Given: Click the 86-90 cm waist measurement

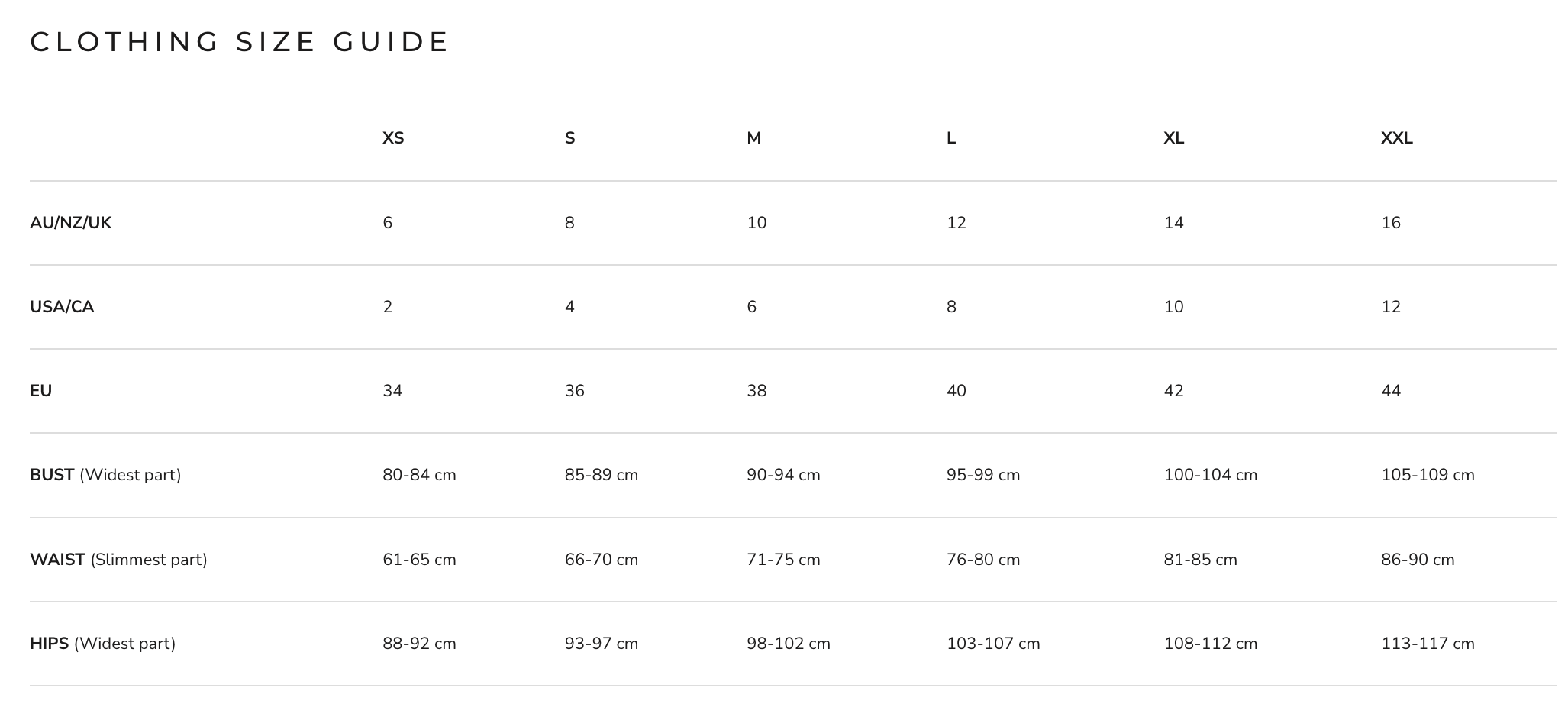Looking at the screenshot, I should pyautogui.click(x=1418, y=560).
